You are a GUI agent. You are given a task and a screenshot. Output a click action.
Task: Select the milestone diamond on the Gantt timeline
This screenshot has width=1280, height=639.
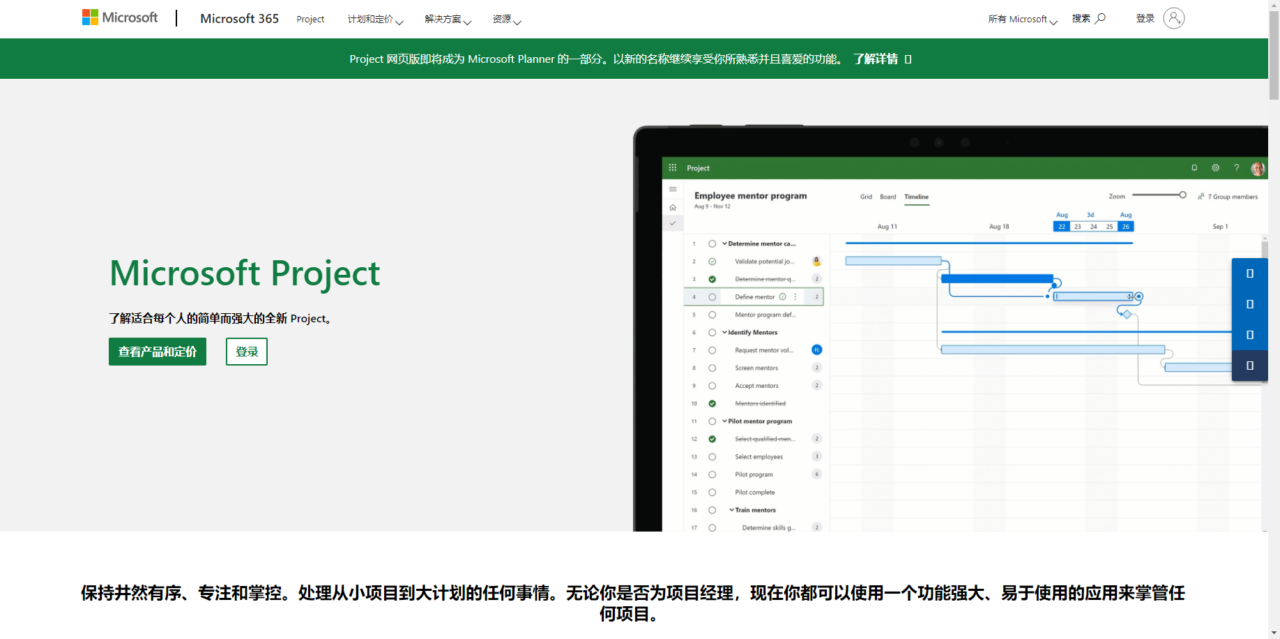tap(1127, 314)
